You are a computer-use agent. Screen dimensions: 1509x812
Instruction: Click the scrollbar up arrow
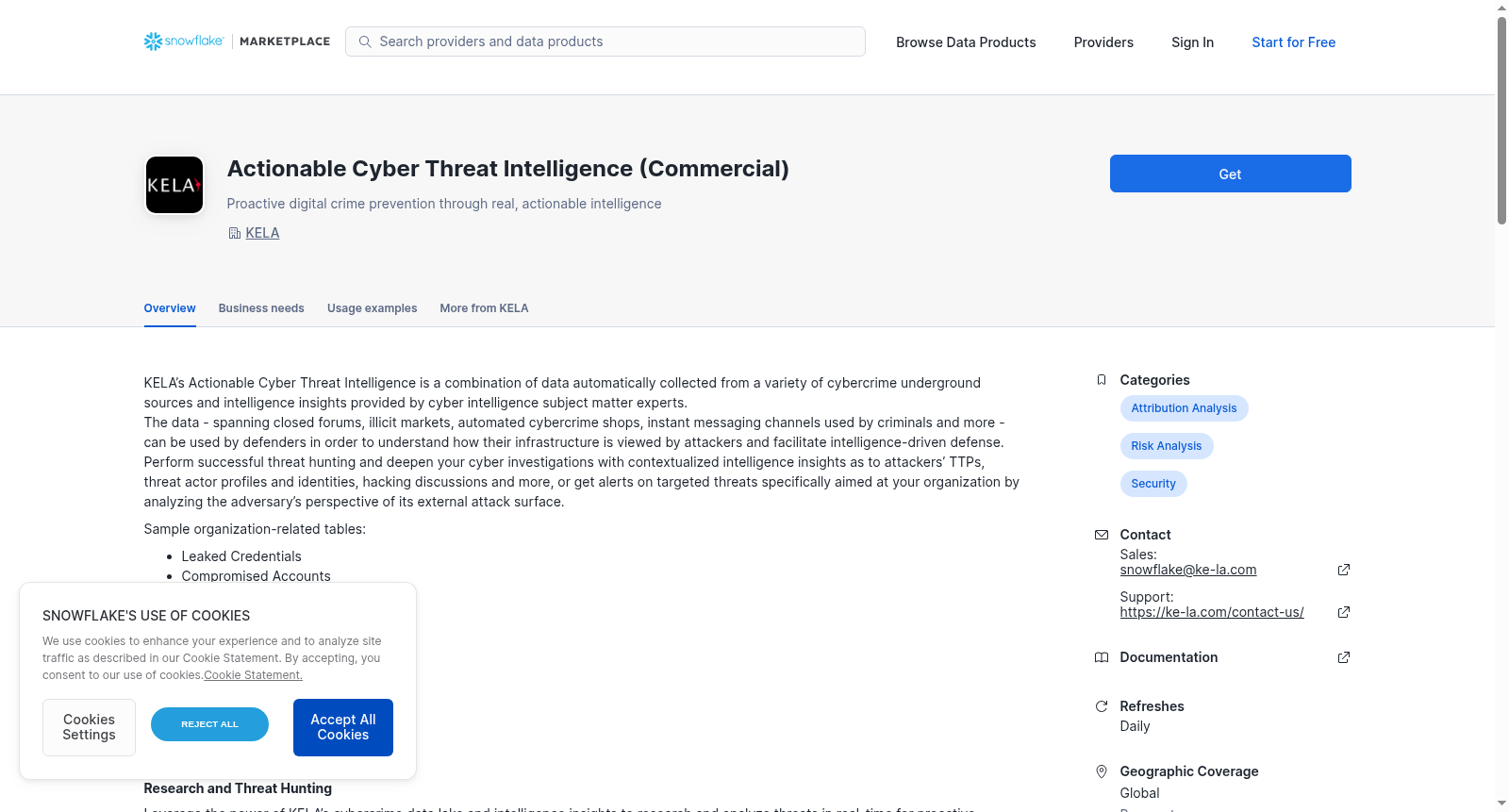click(x=1501, y=8)
